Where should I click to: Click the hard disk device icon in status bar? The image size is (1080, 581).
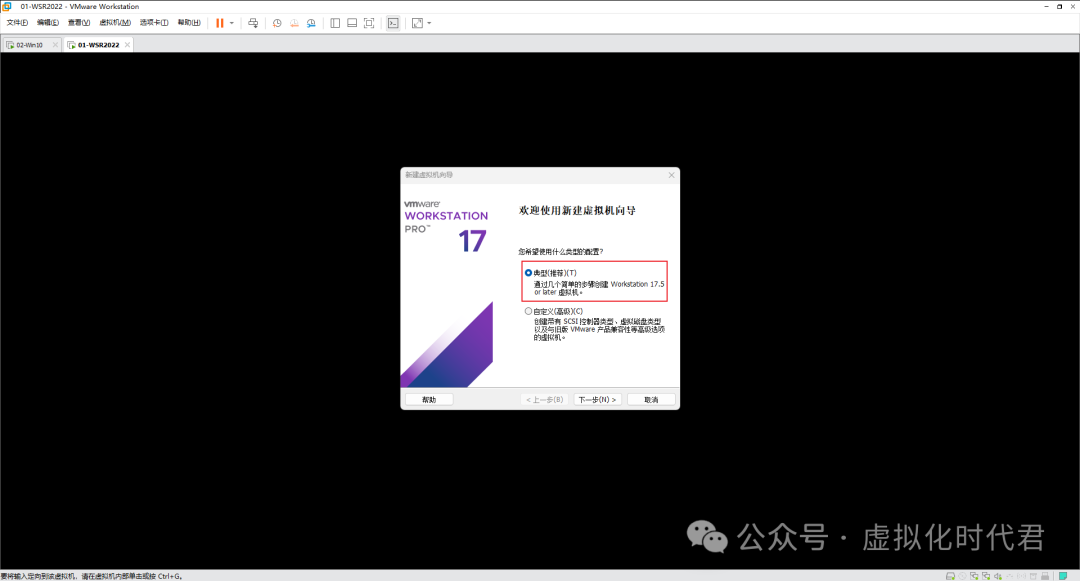950,576
